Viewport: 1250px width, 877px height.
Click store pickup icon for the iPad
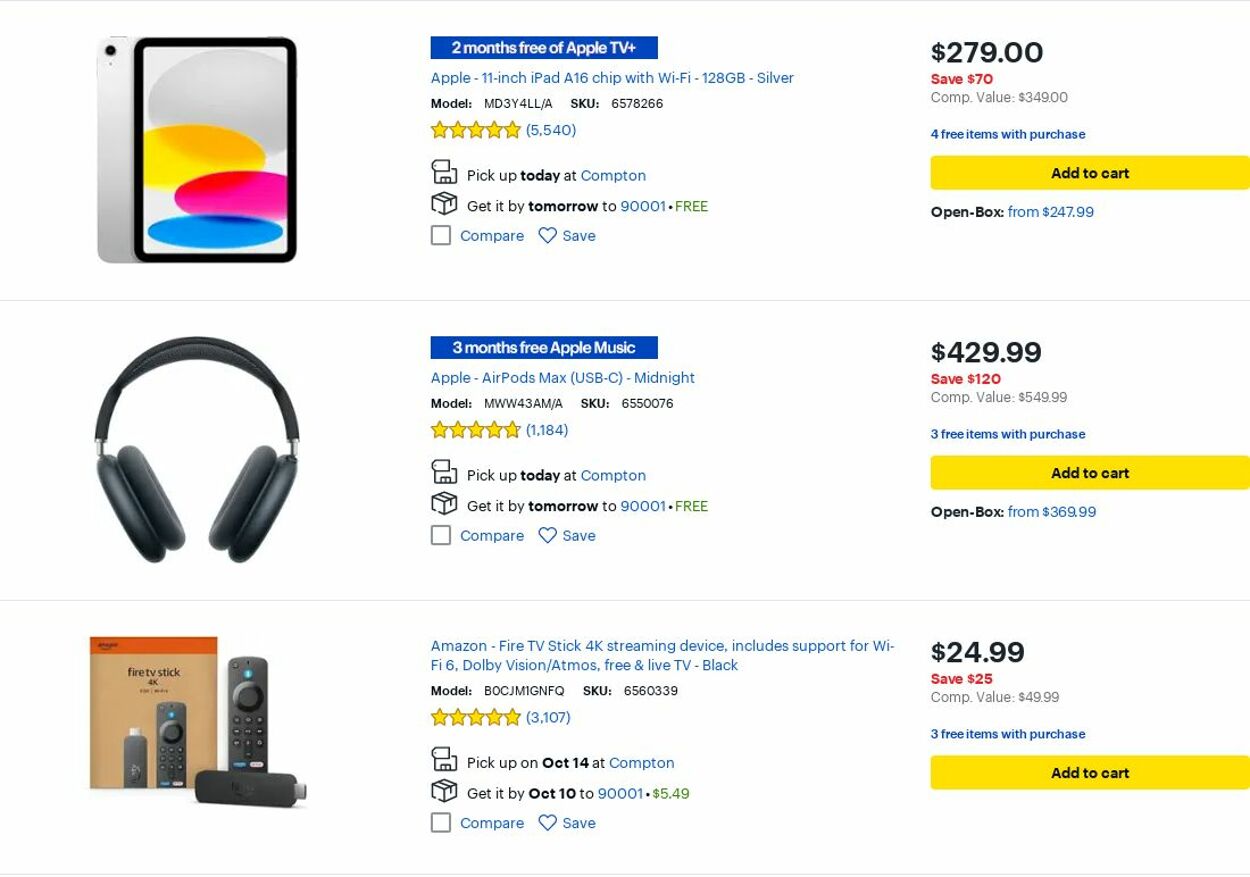pyautogui.click(x=444, y=173)
